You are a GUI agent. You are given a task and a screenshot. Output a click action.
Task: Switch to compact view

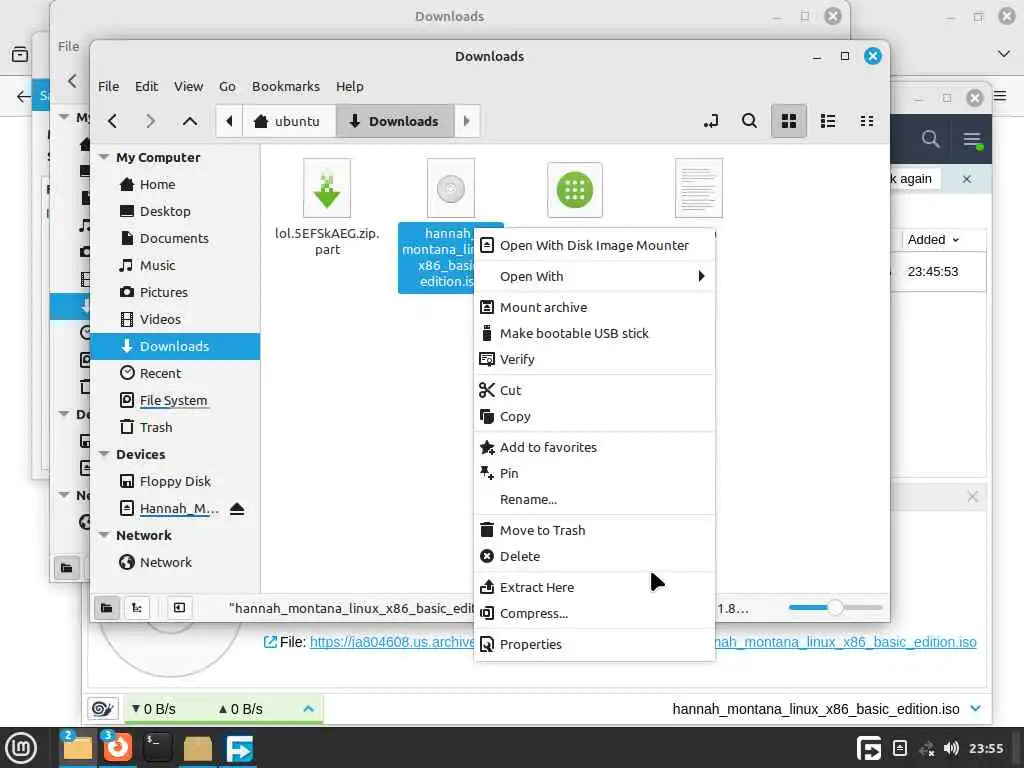click(x=867, y=121)
